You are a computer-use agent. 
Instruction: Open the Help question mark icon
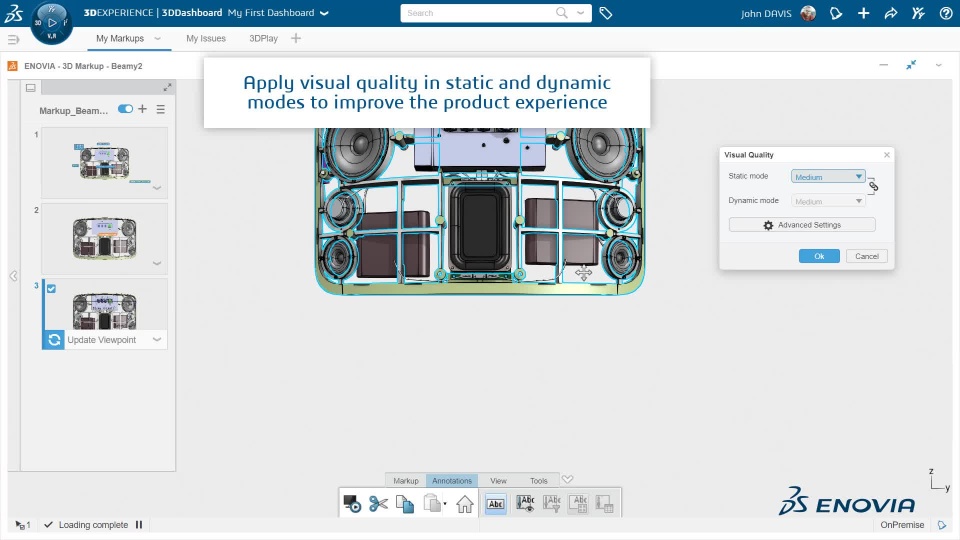pos(946,13)
